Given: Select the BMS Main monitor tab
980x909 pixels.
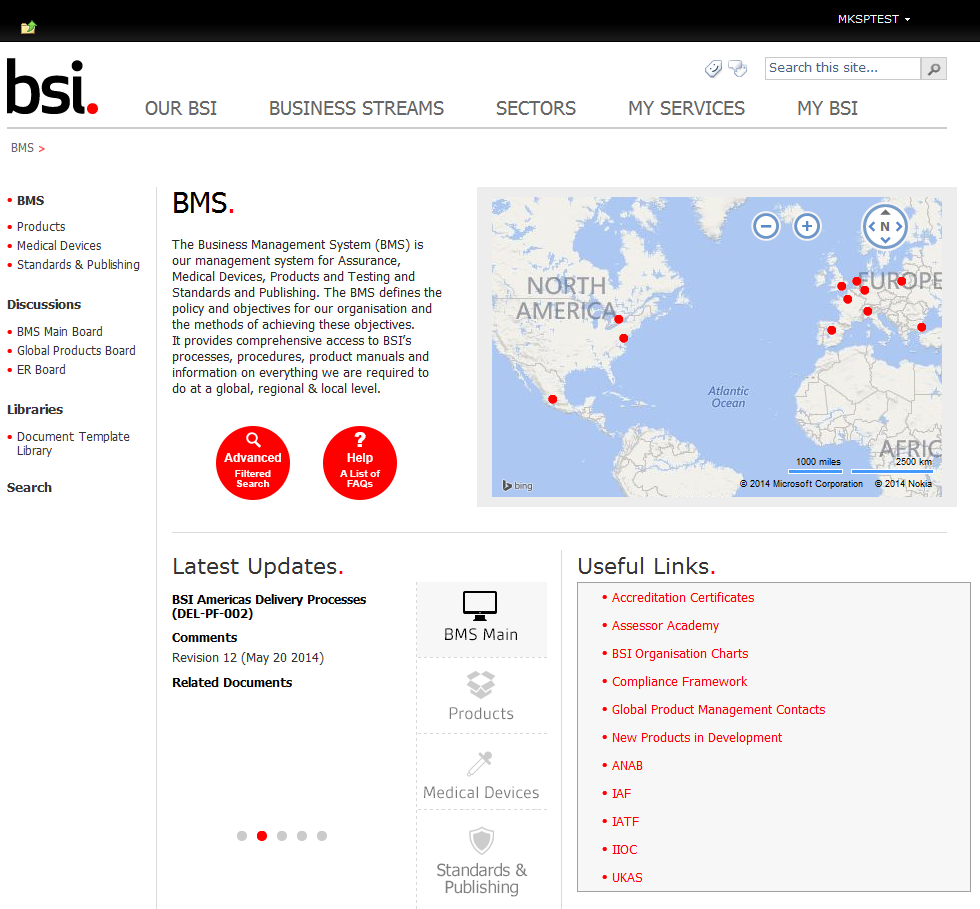Looking at the screenshot, I should pos(481,620).
